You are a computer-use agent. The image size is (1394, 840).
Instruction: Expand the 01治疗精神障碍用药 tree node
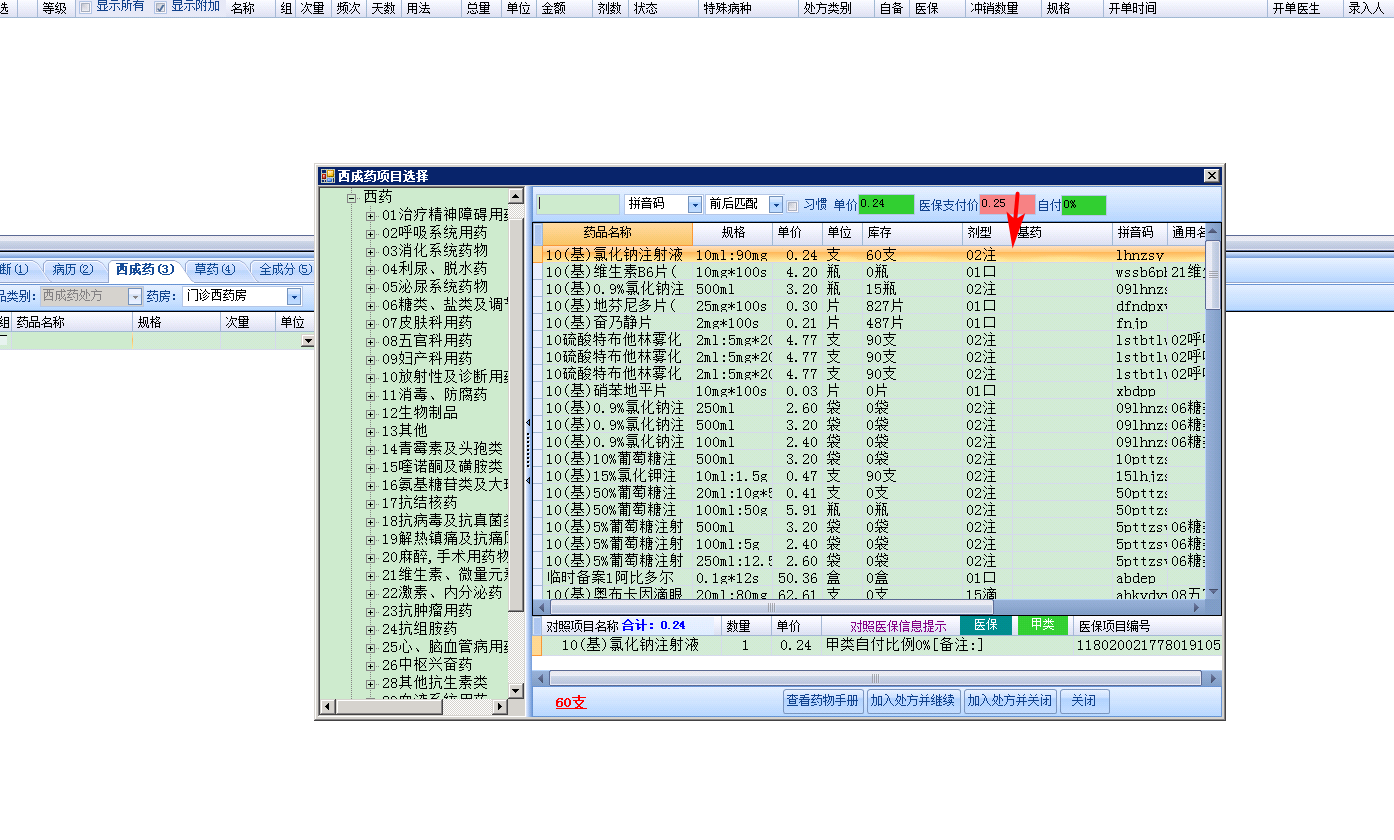coord(371,215)
